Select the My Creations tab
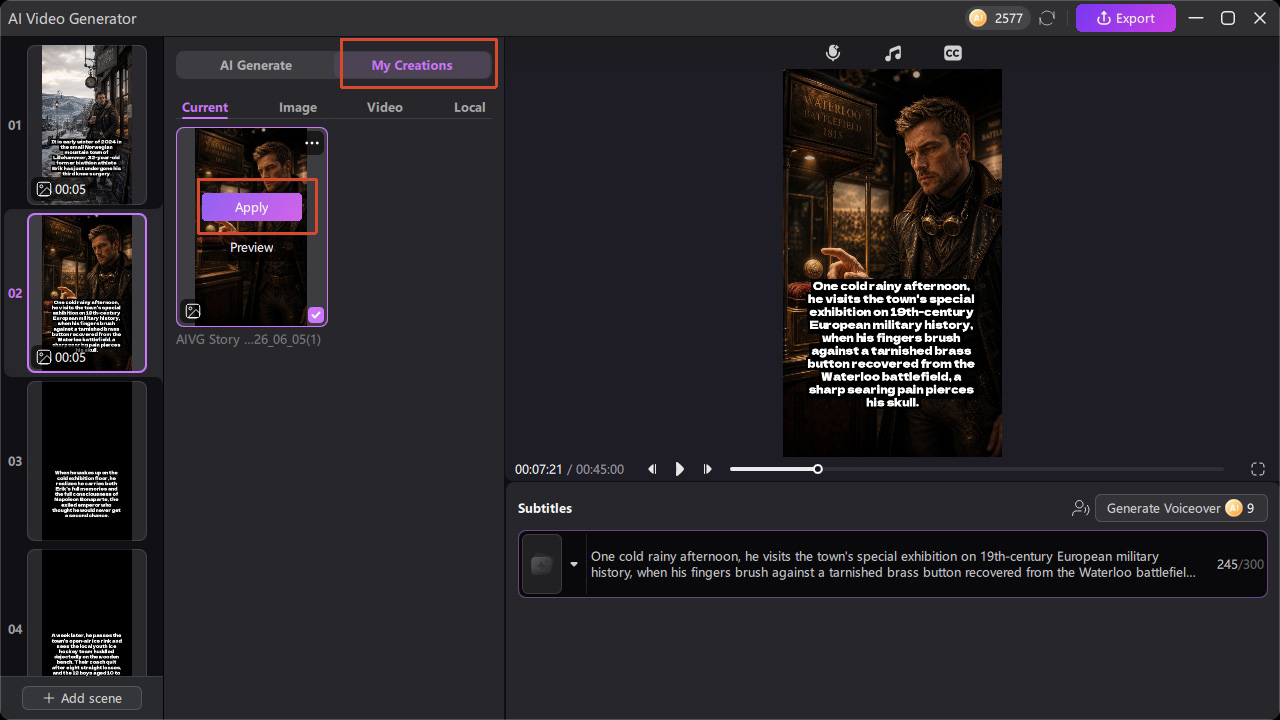The height and width of the screenshot is (720, 1280). click(412, 65)
